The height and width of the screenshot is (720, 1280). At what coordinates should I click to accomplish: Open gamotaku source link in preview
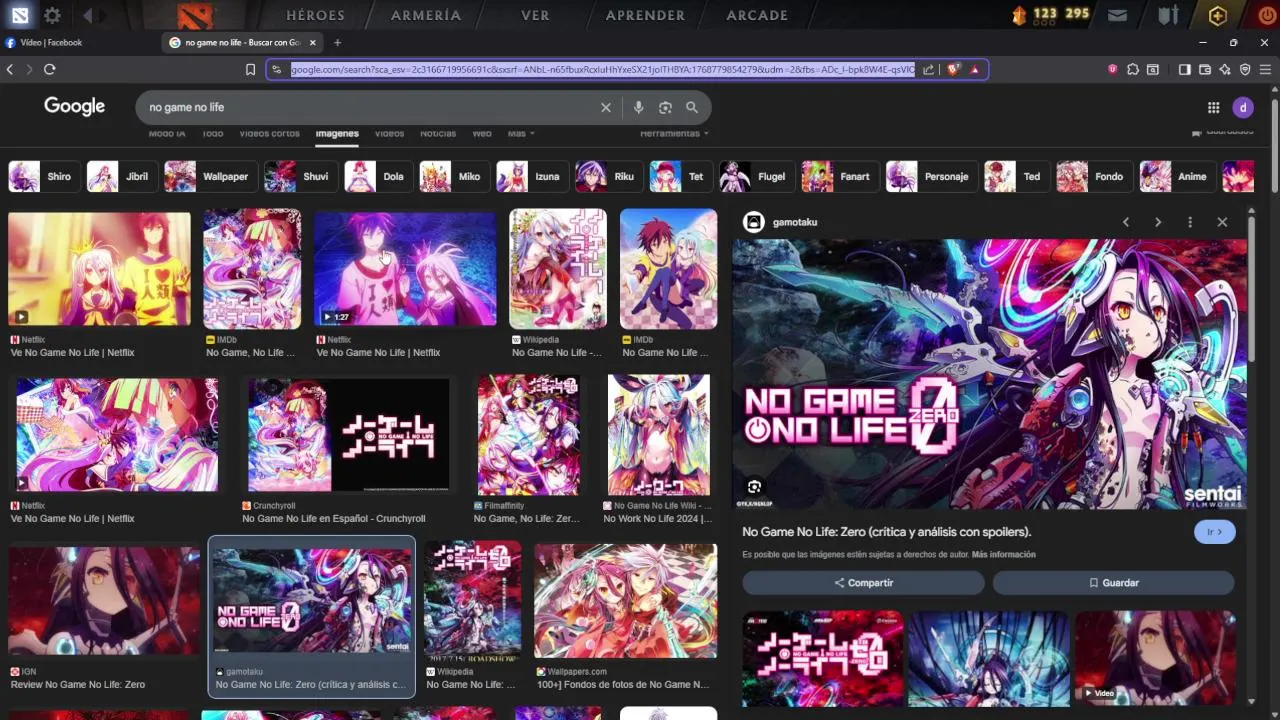[782, 222]
